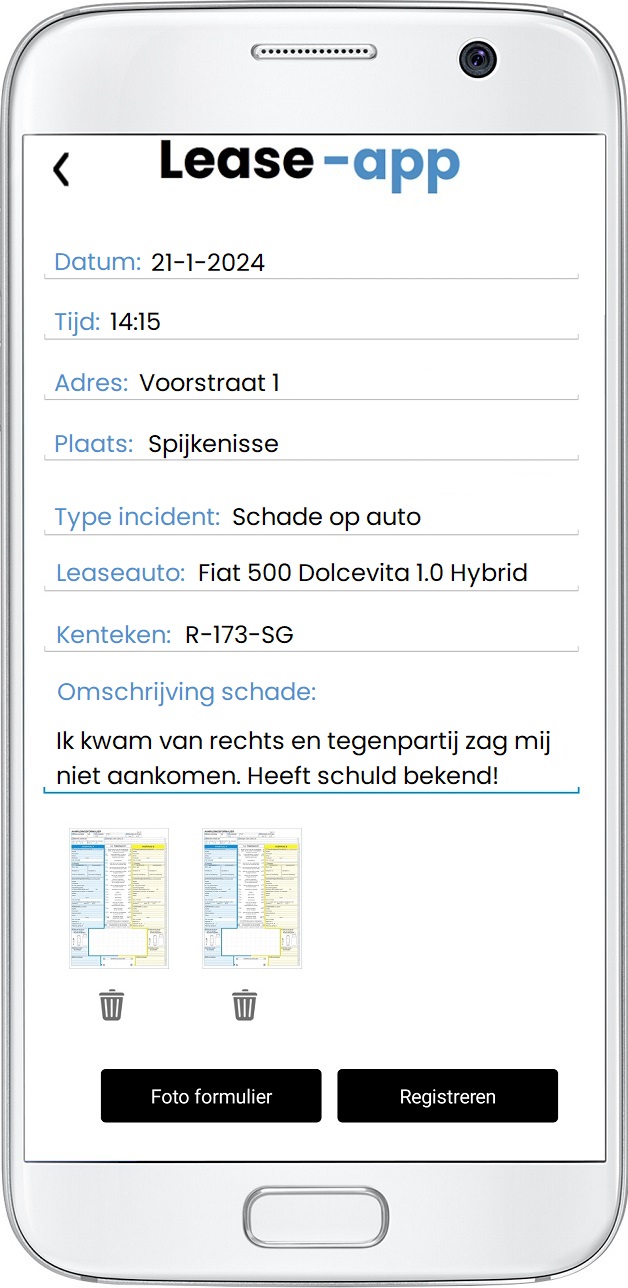
Task: Tap the Lease-app logo title
Action: 309,162
